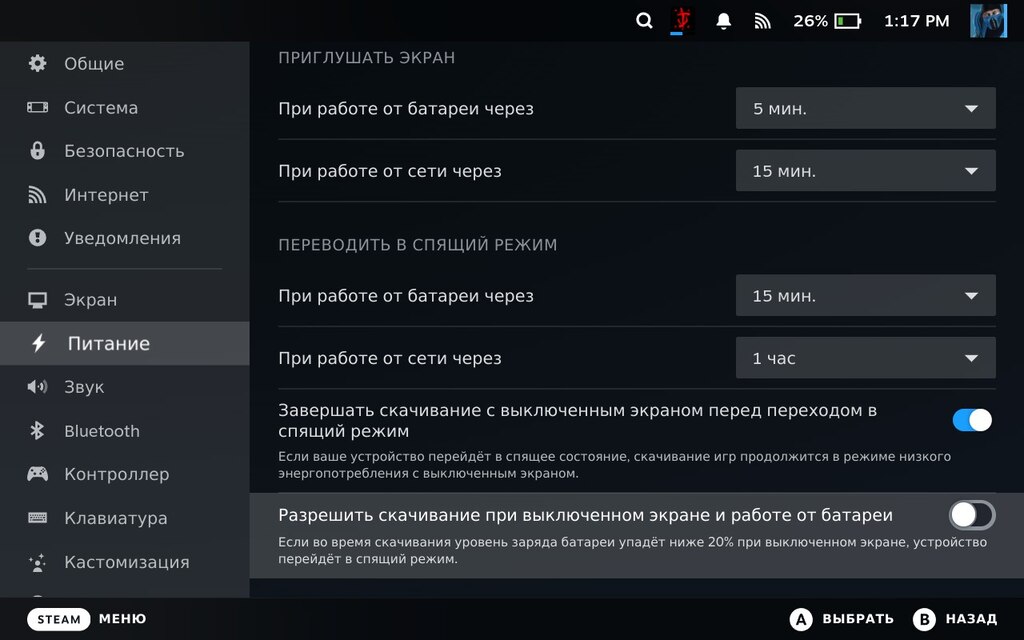Click the network signal status icon
The height and width of the screenshot is (640, 1024).
(763, 21)
